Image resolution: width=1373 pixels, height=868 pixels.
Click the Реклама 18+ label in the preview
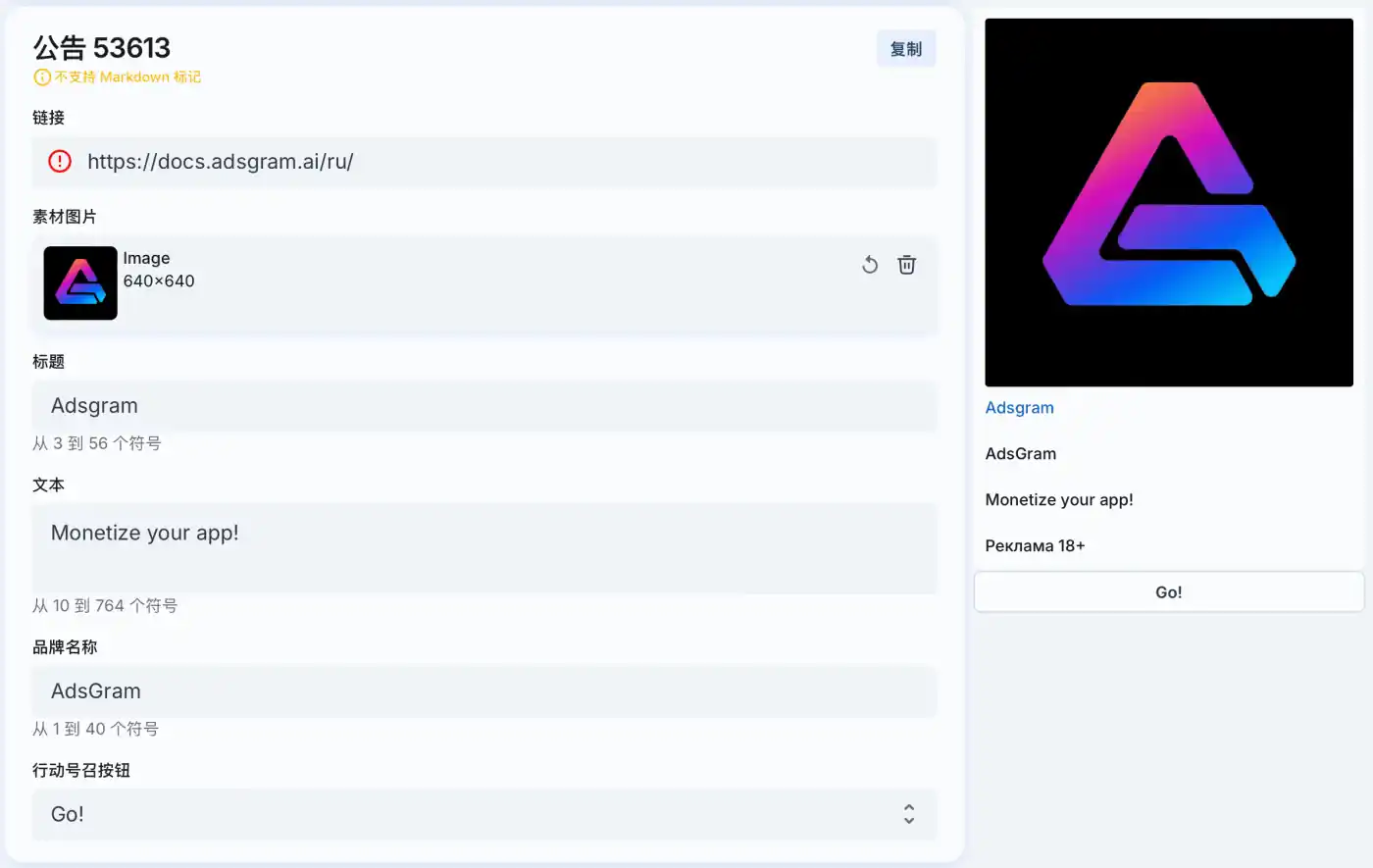1035,545
